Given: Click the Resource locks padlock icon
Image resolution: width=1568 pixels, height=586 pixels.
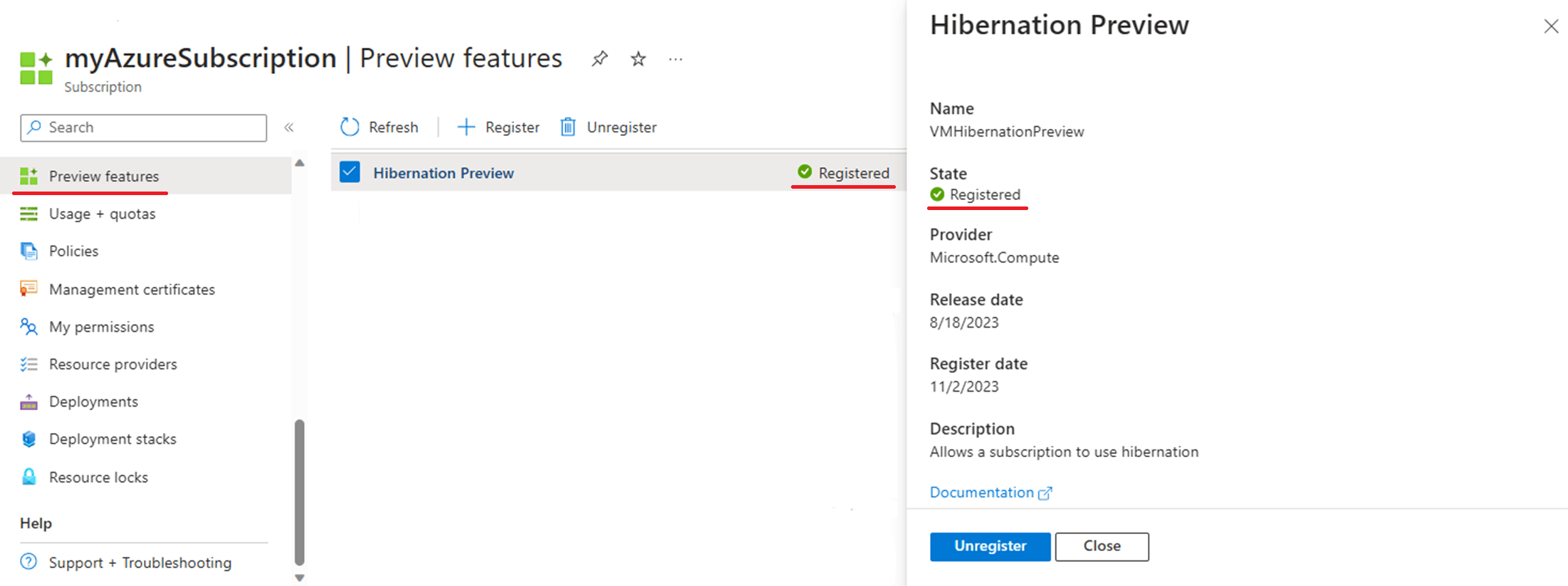Looking at the screenshot, I should coord(28,477).
